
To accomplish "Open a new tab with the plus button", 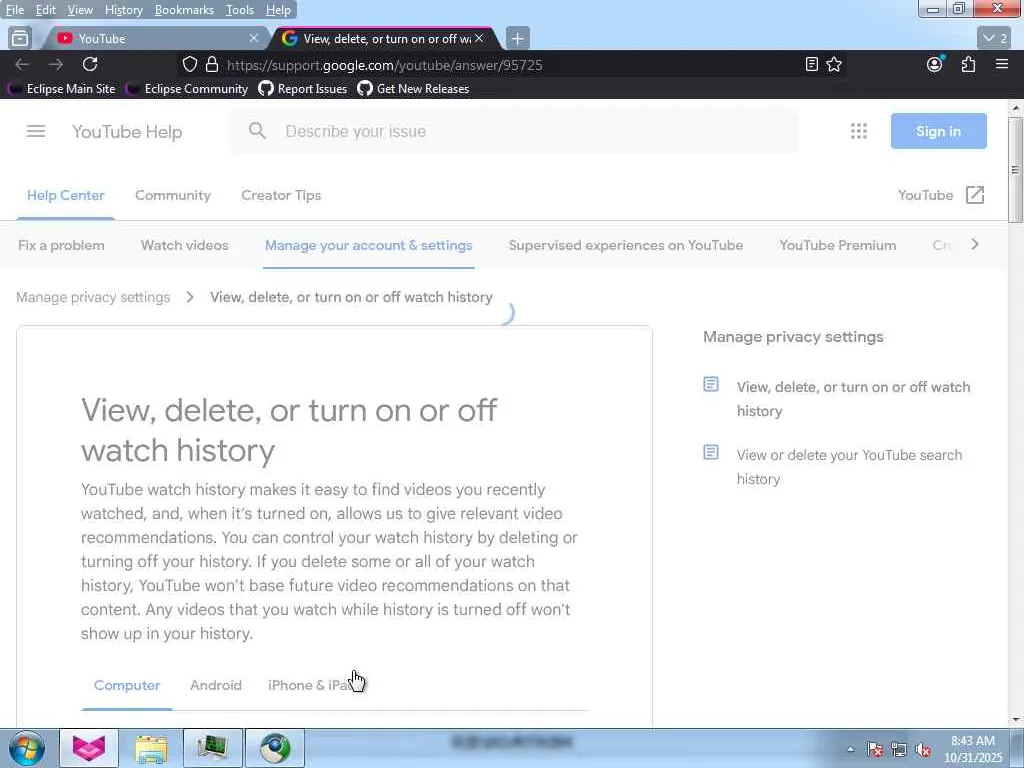I will click(517, 39).
